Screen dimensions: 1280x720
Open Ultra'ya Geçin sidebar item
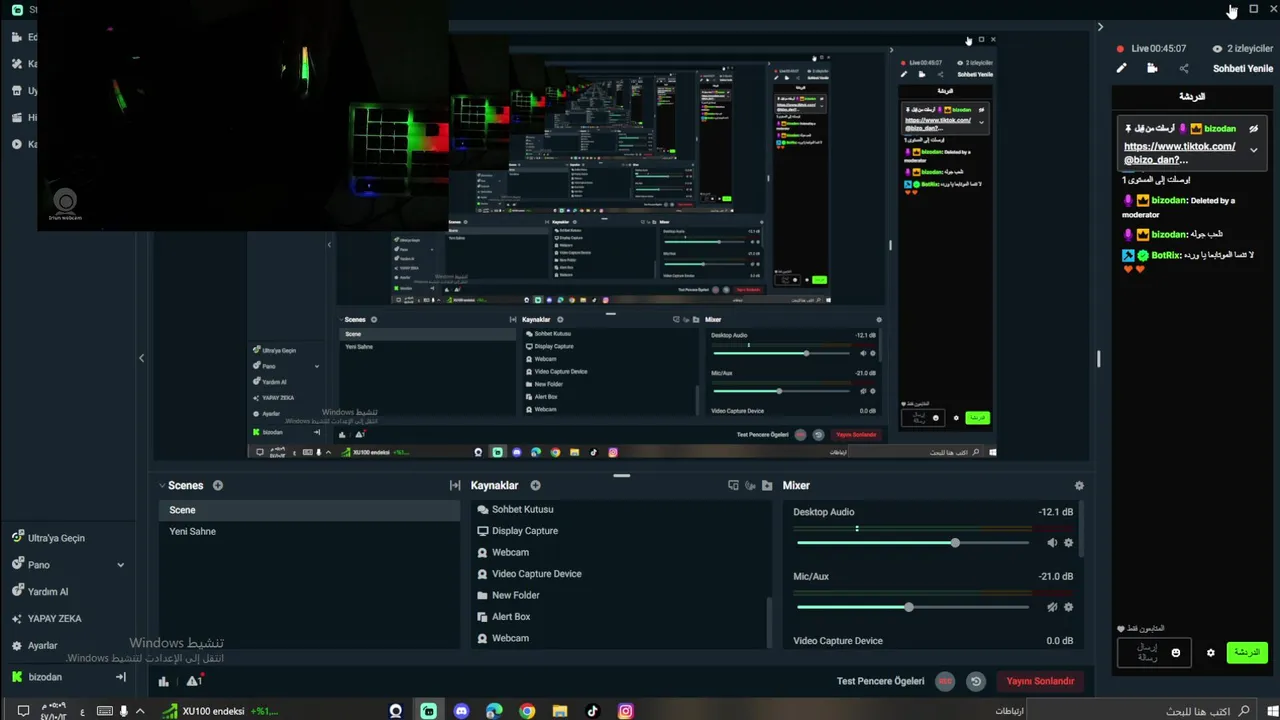(56, 538)
